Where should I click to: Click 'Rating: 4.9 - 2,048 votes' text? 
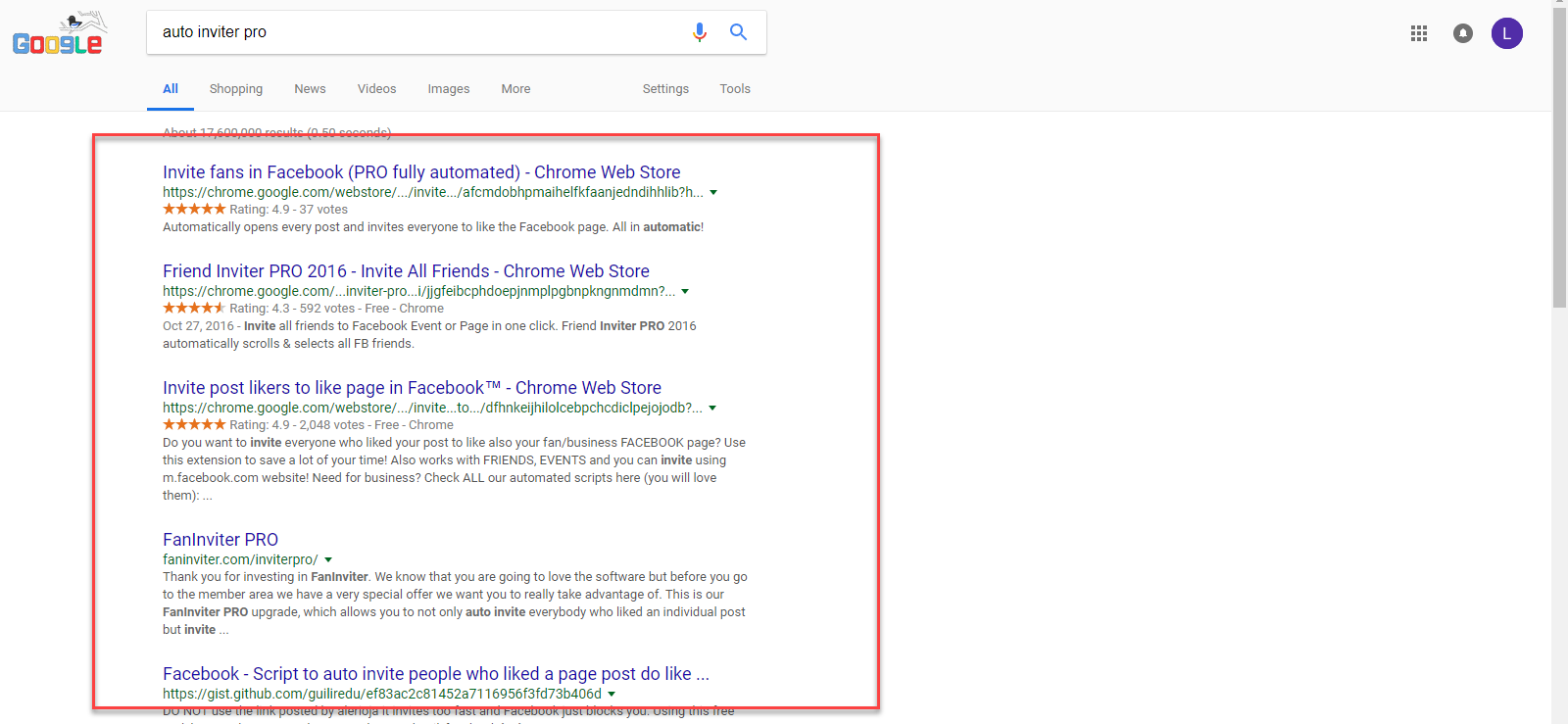click(297, 425)
